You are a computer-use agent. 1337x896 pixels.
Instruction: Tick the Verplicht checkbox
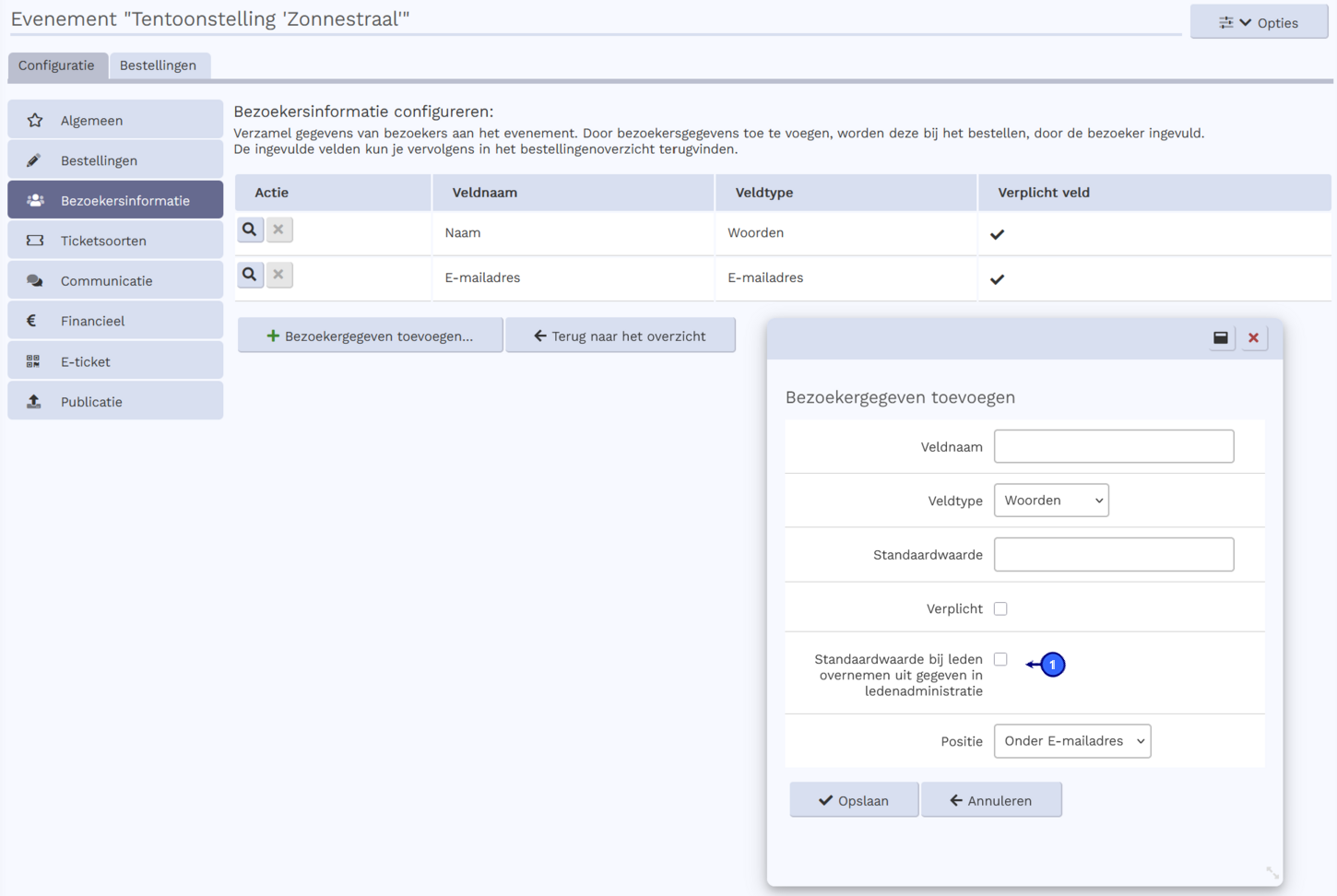1000,608
